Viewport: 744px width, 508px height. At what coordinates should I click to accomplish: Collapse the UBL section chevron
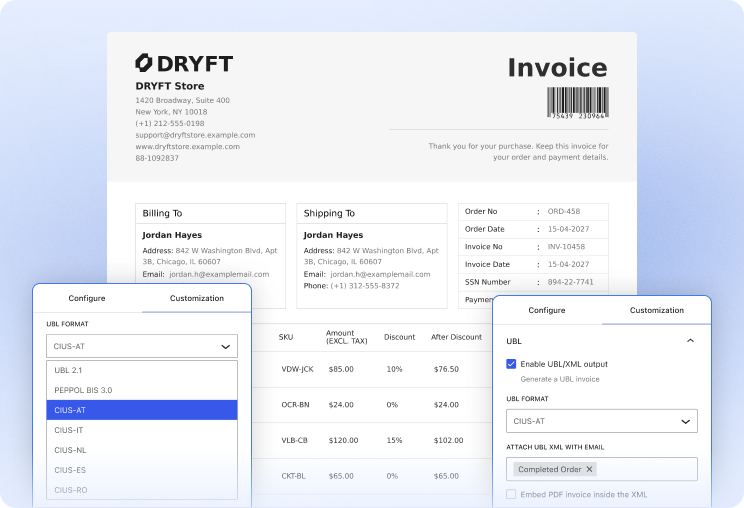pyautogui.click(x=690, y=341)
